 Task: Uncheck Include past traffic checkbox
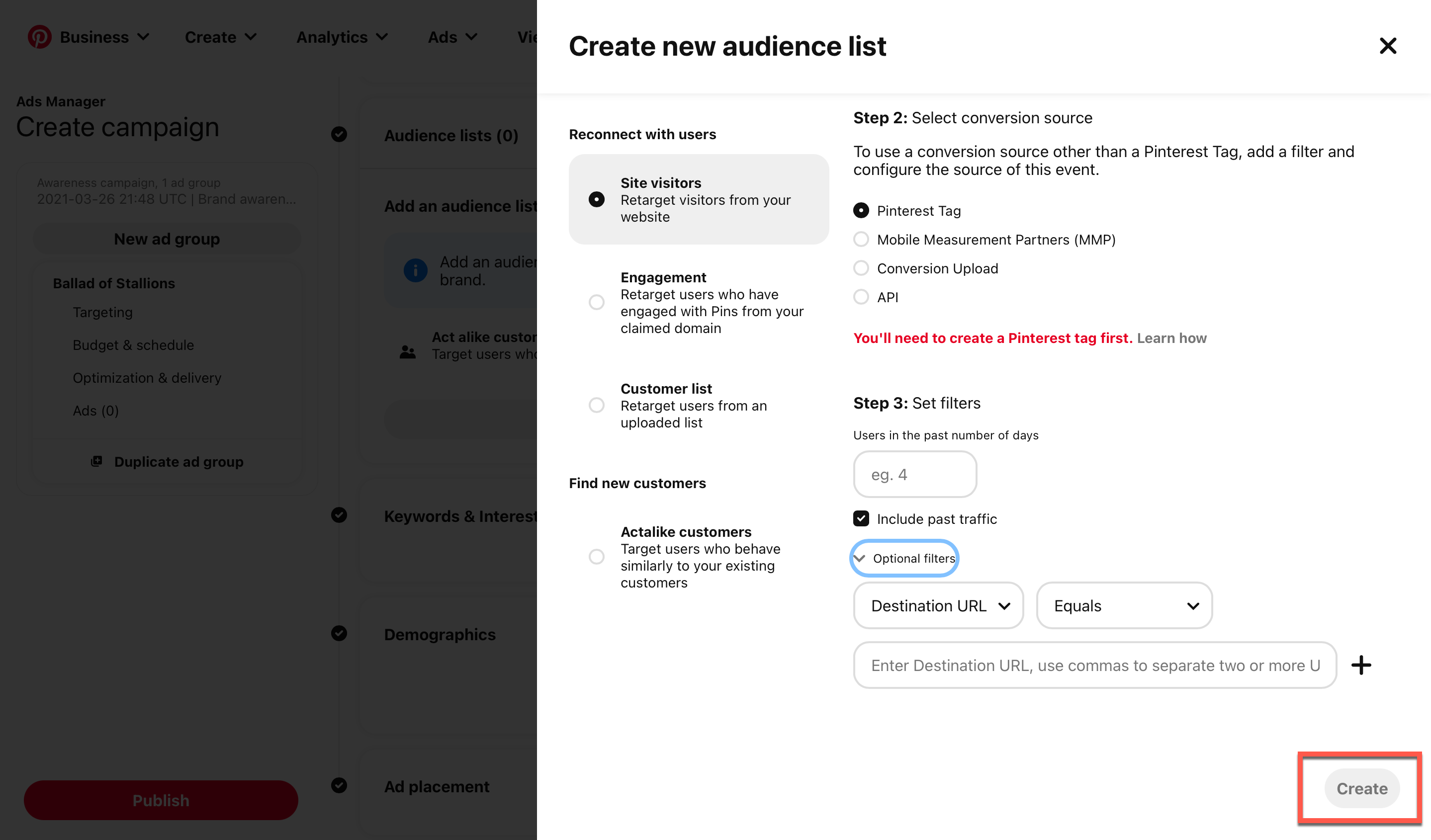[x=861, y=519]
